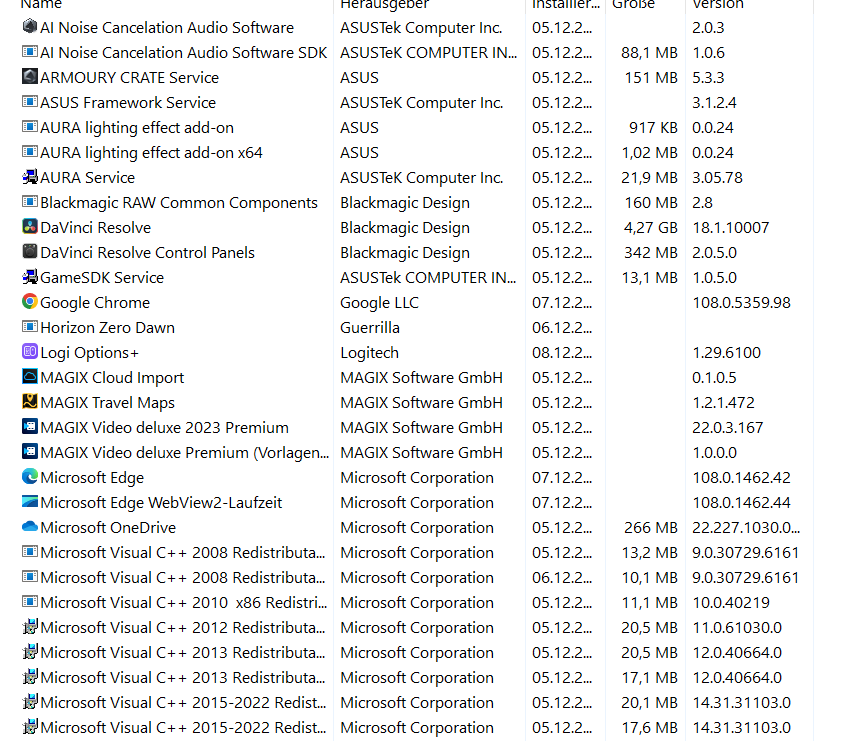Click the Logitech publisher cell
Viewport: 850px width, 741px height.
pyautogui.click(x=369, y=352)
